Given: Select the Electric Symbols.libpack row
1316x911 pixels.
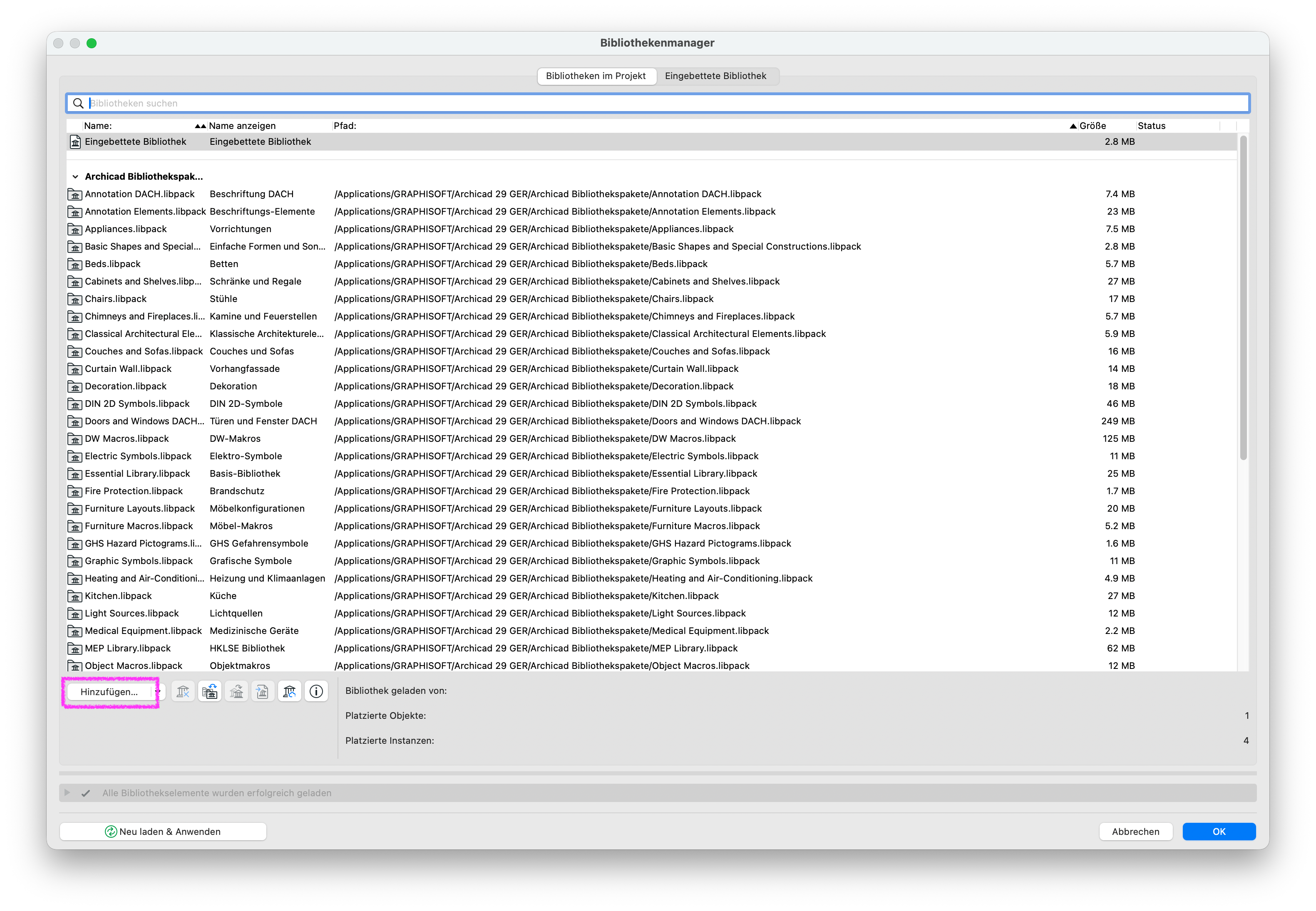Looking at the screenshot, I should [651, 456].
